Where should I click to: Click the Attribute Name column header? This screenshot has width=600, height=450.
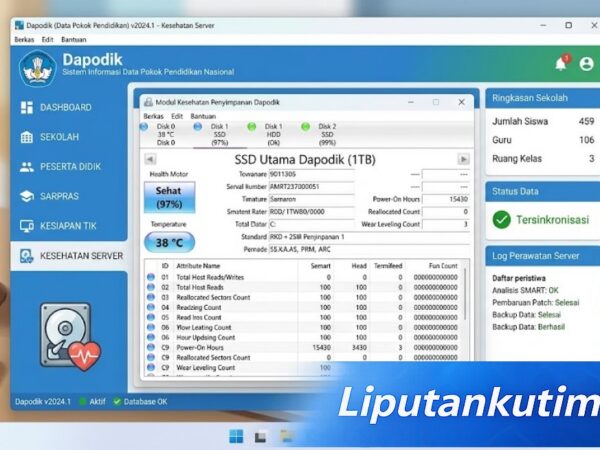(198, 266)
